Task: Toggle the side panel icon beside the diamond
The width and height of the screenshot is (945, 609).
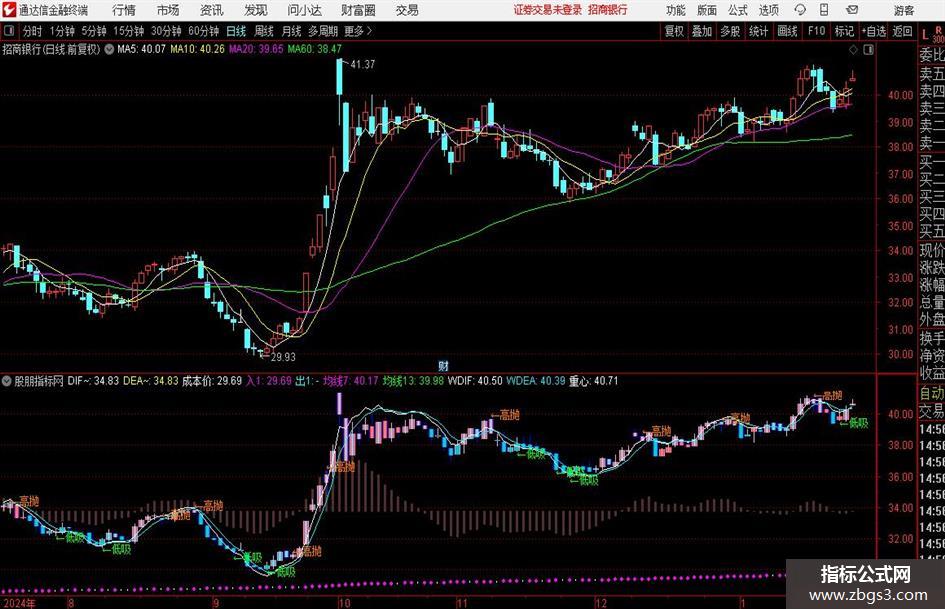Action: click(x=868, y=49)
